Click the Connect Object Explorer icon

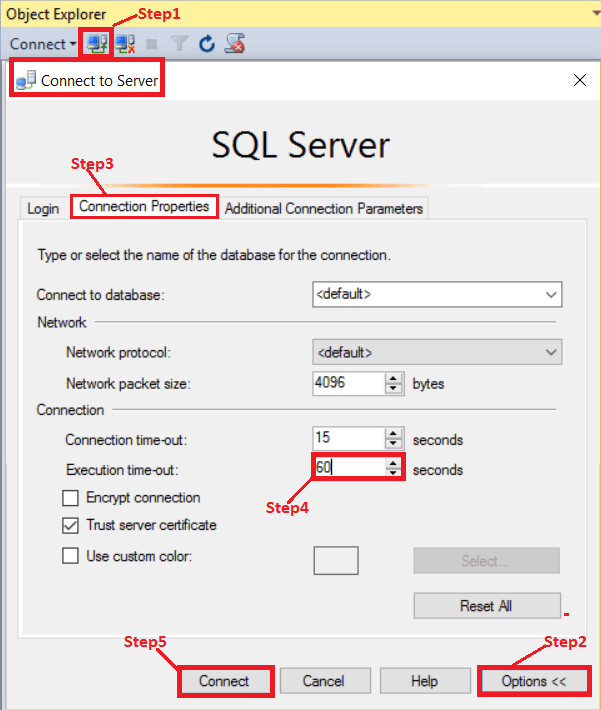tap(97, 44)
